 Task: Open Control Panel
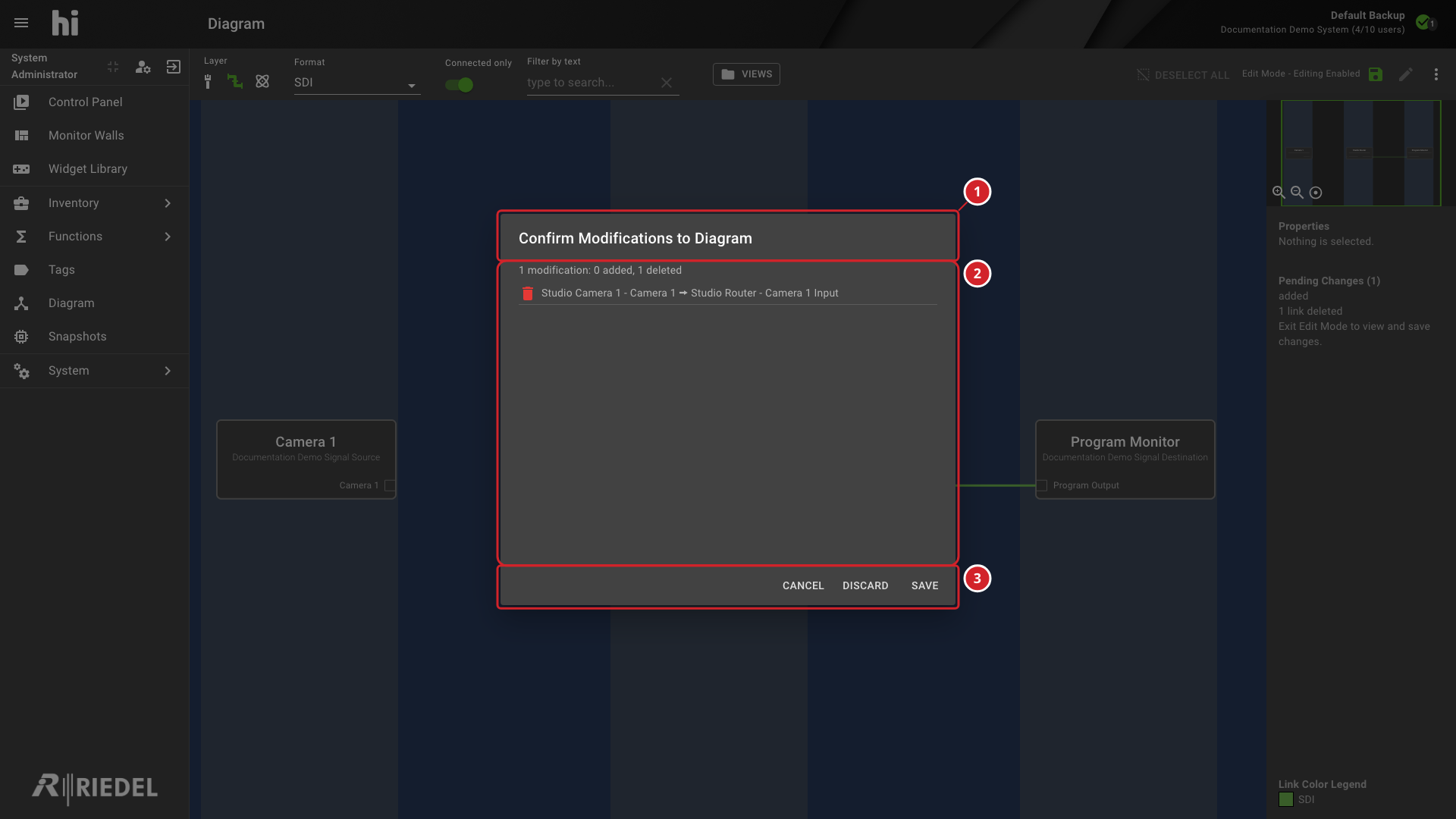tap(94, 102)
